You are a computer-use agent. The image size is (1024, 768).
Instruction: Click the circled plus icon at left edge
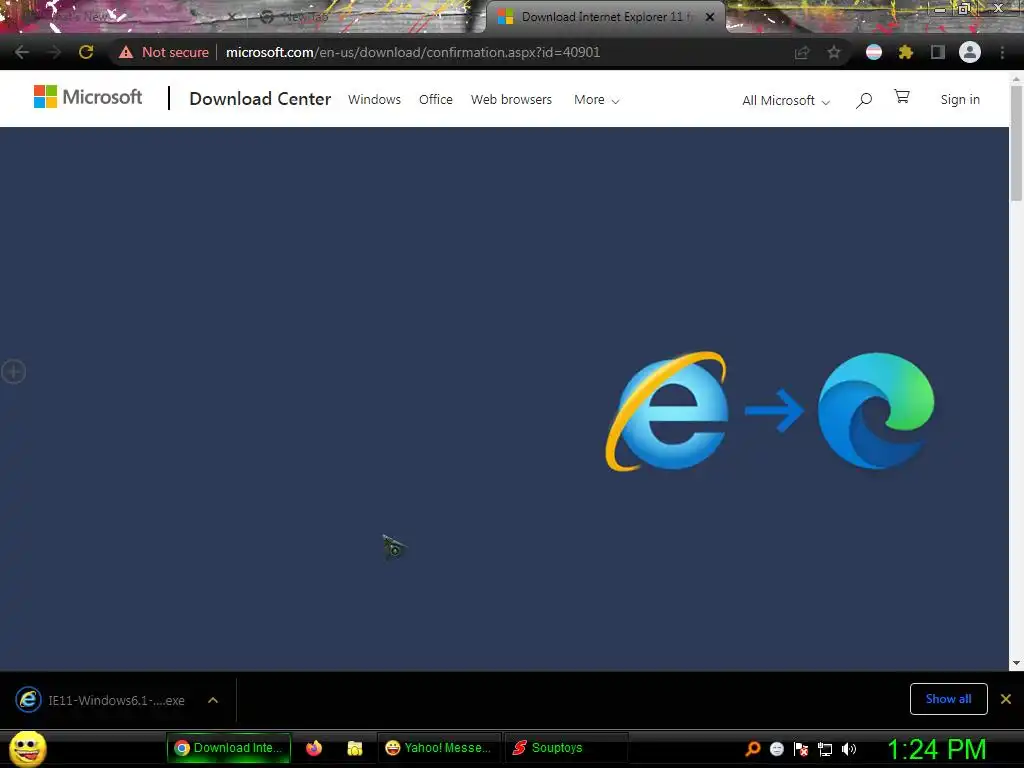[13, 372]
